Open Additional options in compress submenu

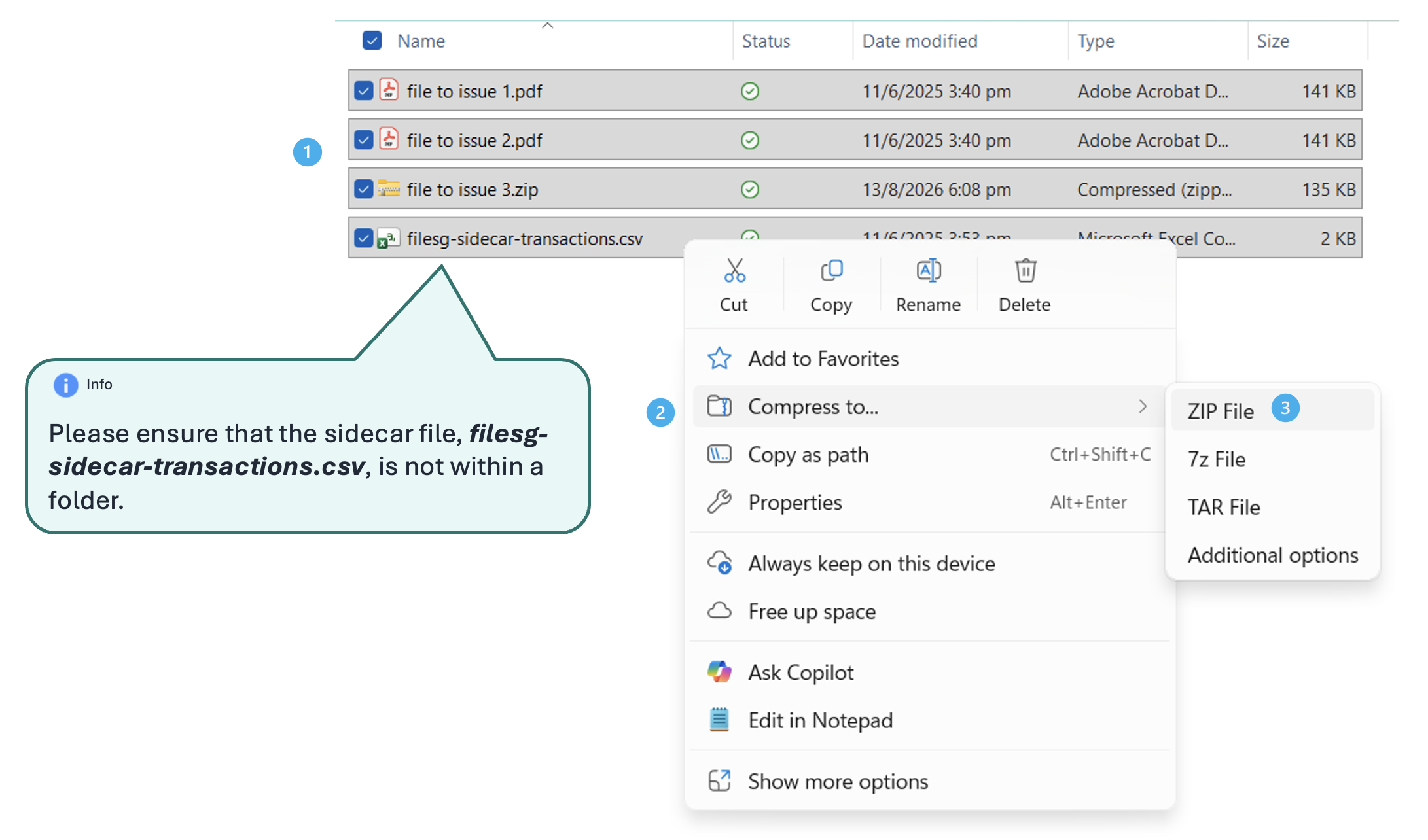(x=1272, y=555)
